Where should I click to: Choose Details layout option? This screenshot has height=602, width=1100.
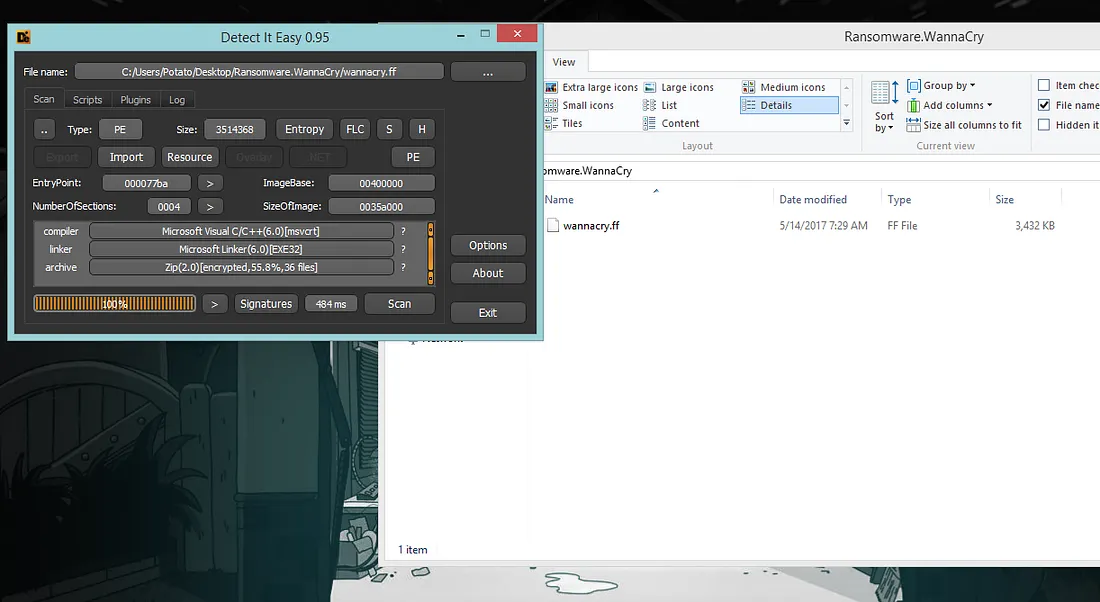789,105
